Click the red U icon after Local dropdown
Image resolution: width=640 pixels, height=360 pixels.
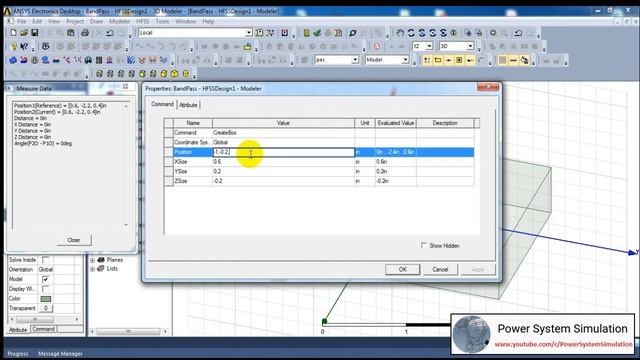coord(284,33)
